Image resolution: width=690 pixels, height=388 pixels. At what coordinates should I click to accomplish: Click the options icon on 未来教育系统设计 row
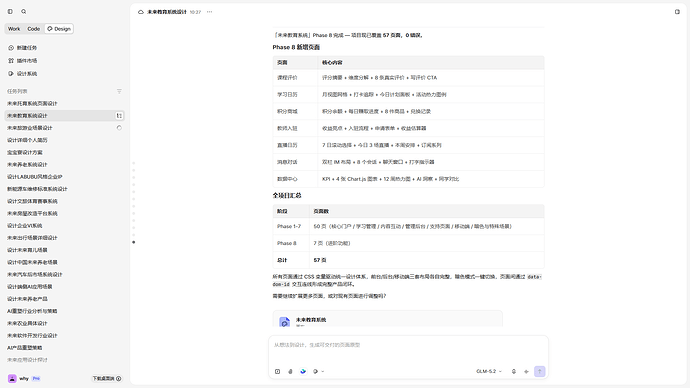119,115
